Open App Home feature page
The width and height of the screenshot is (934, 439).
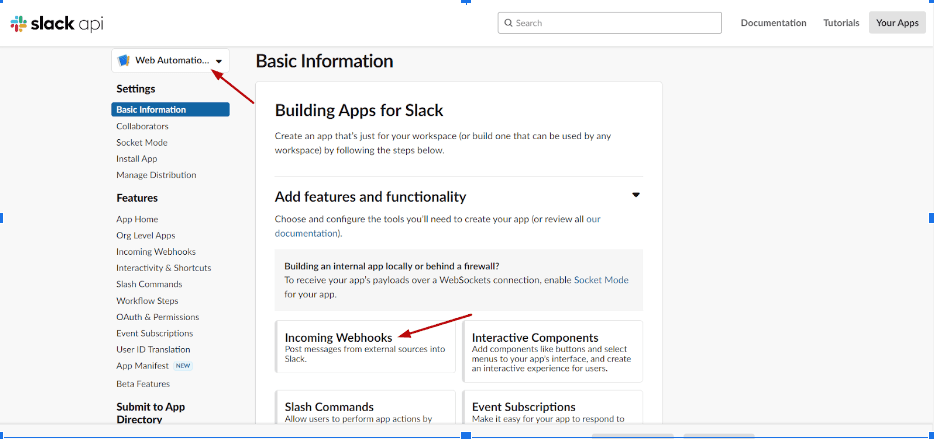(x=137, y=219)
